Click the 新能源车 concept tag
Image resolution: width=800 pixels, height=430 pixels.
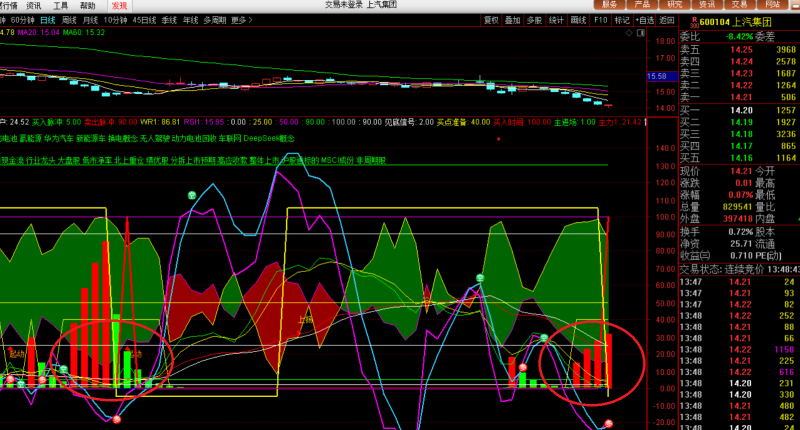click(91, 138)
